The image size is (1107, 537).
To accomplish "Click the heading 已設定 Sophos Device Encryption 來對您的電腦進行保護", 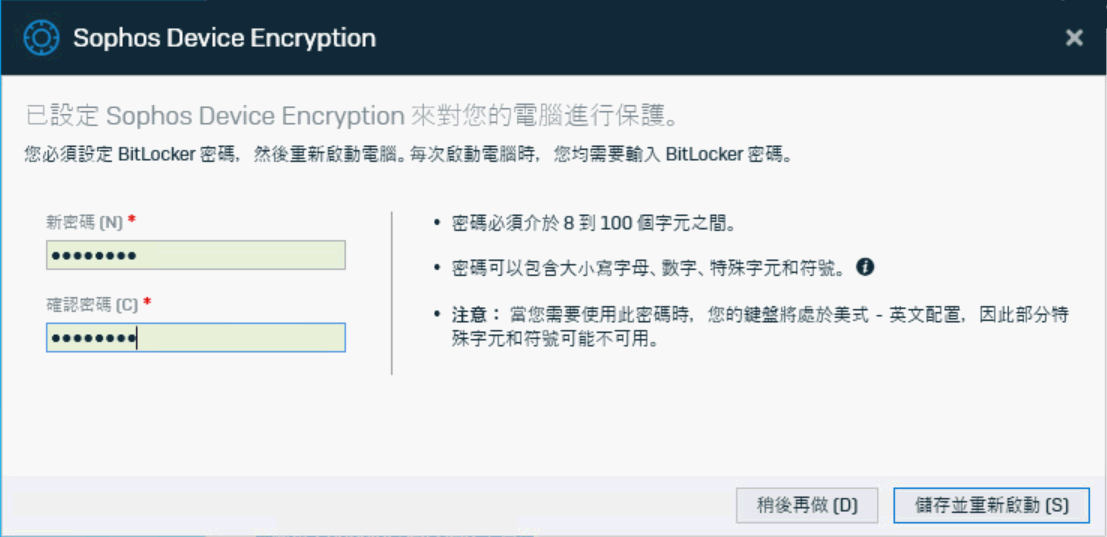I will coord(352,116).
